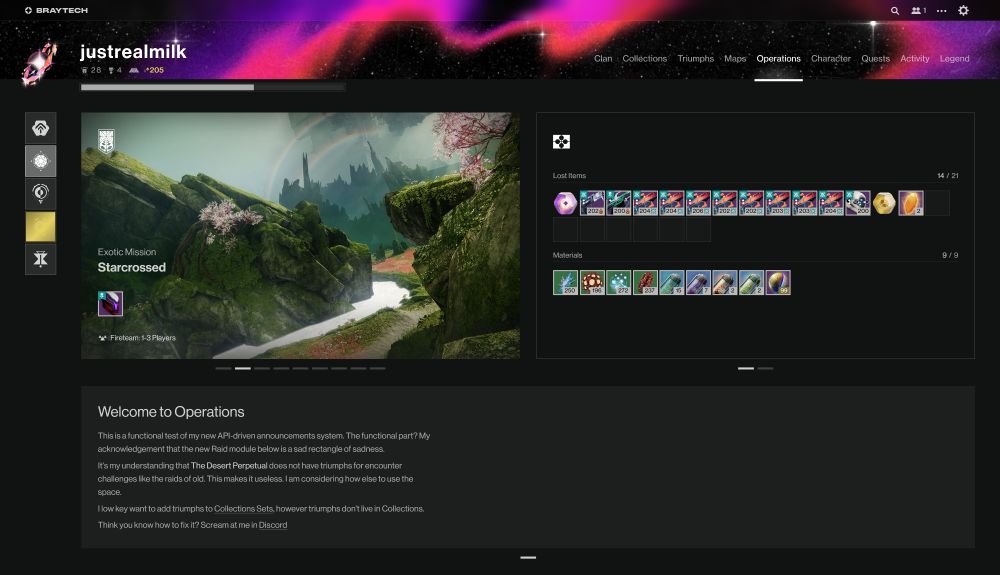Image resolution: width=1000 pixels, height=575 pixels.
Task: Click the Fireteam: 1-3 Players label
Action: click(137, 338)
